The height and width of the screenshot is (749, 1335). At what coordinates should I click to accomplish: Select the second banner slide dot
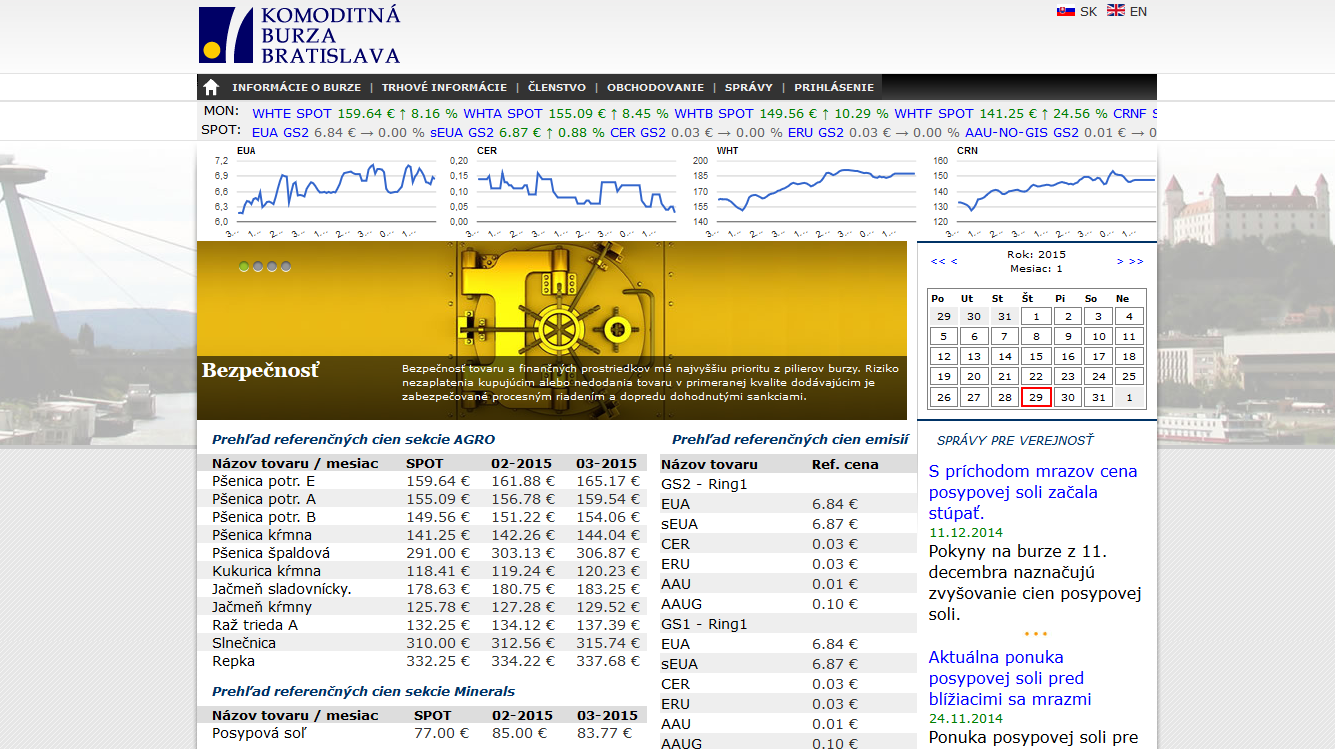tap(258, 267)
